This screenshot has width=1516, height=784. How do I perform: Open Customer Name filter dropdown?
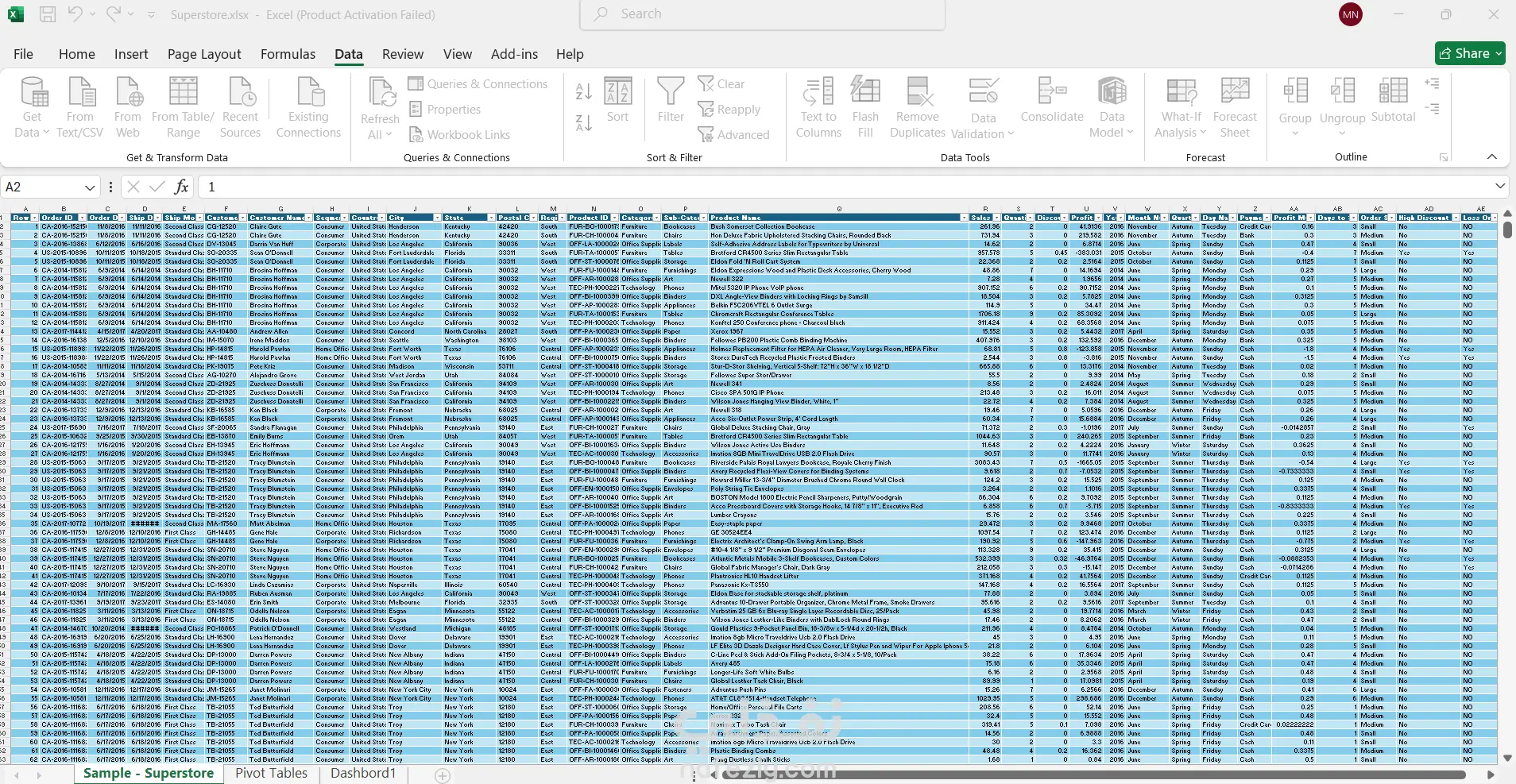(307, 218)
